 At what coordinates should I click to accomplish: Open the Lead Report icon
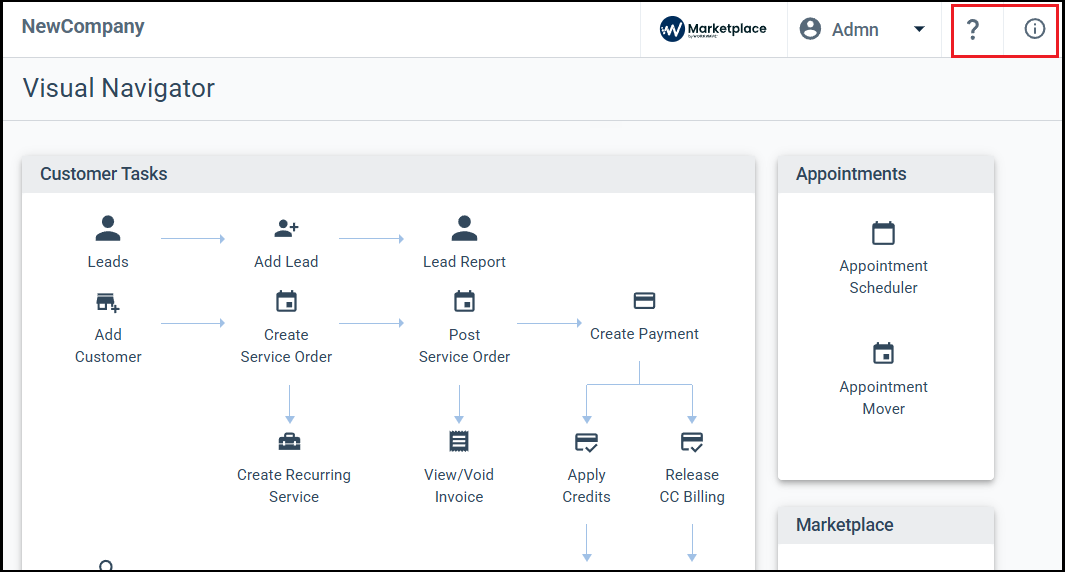[464, 229]
